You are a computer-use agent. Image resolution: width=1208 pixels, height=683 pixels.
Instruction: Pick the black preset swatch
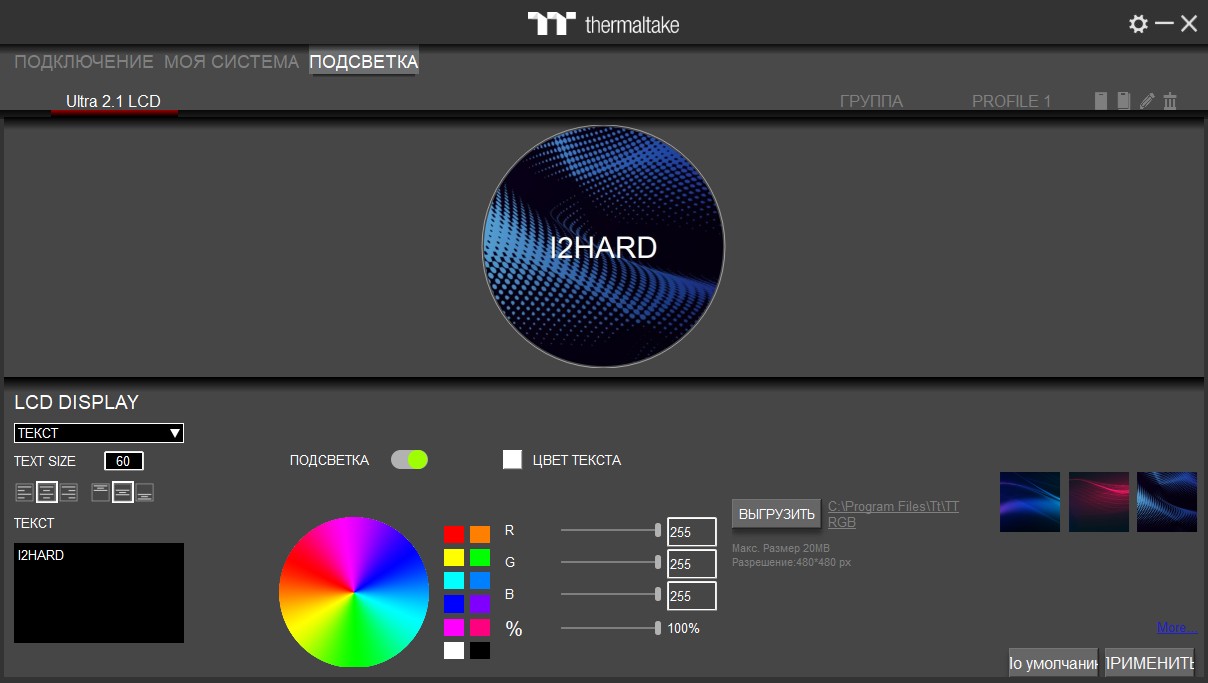(x=480, y=650)
